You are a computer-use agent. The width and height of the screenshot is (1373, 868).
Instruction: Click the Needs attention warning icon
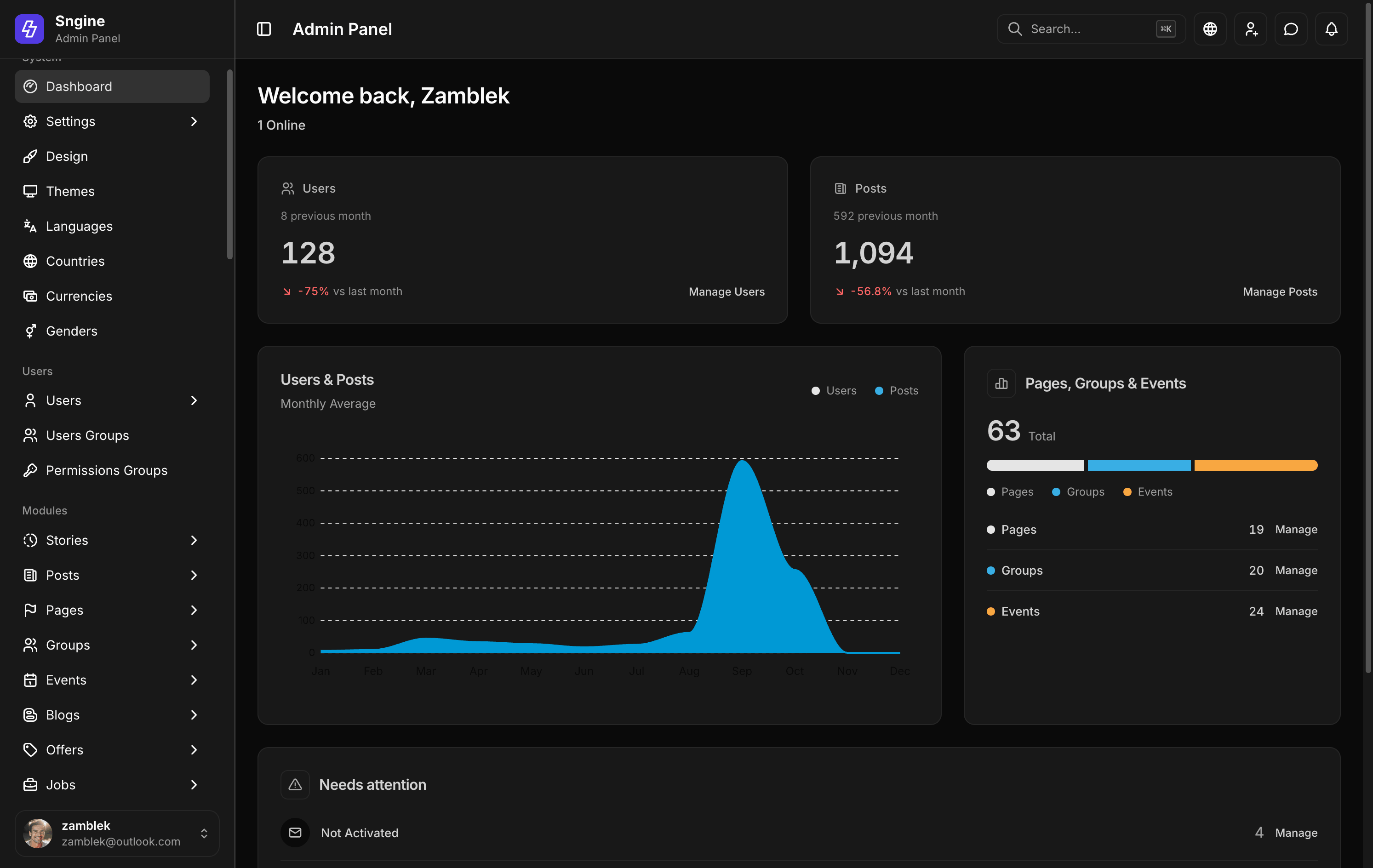point(295,785)
